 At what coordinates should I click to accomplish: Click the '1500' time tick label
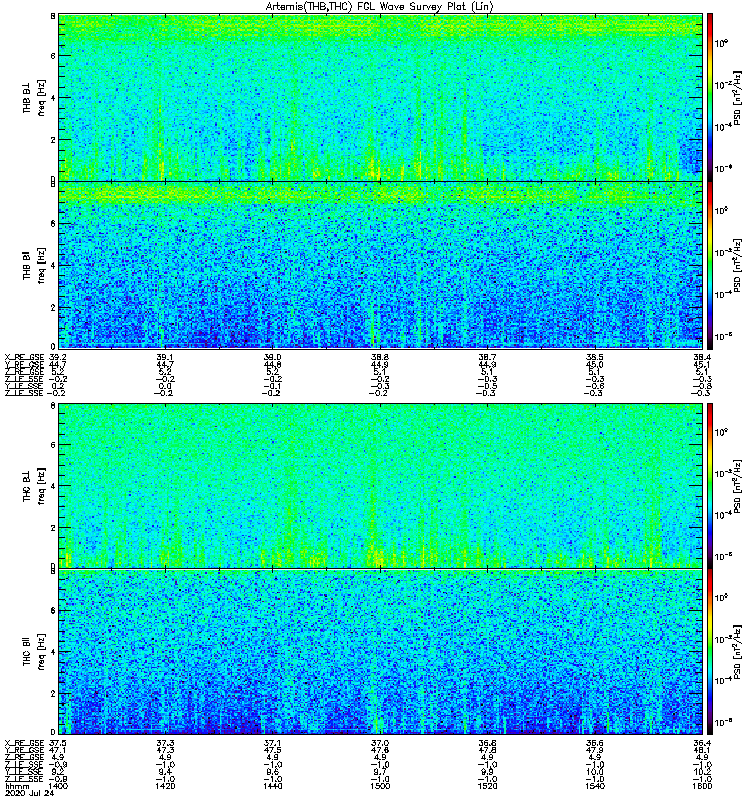pos(380,786)
